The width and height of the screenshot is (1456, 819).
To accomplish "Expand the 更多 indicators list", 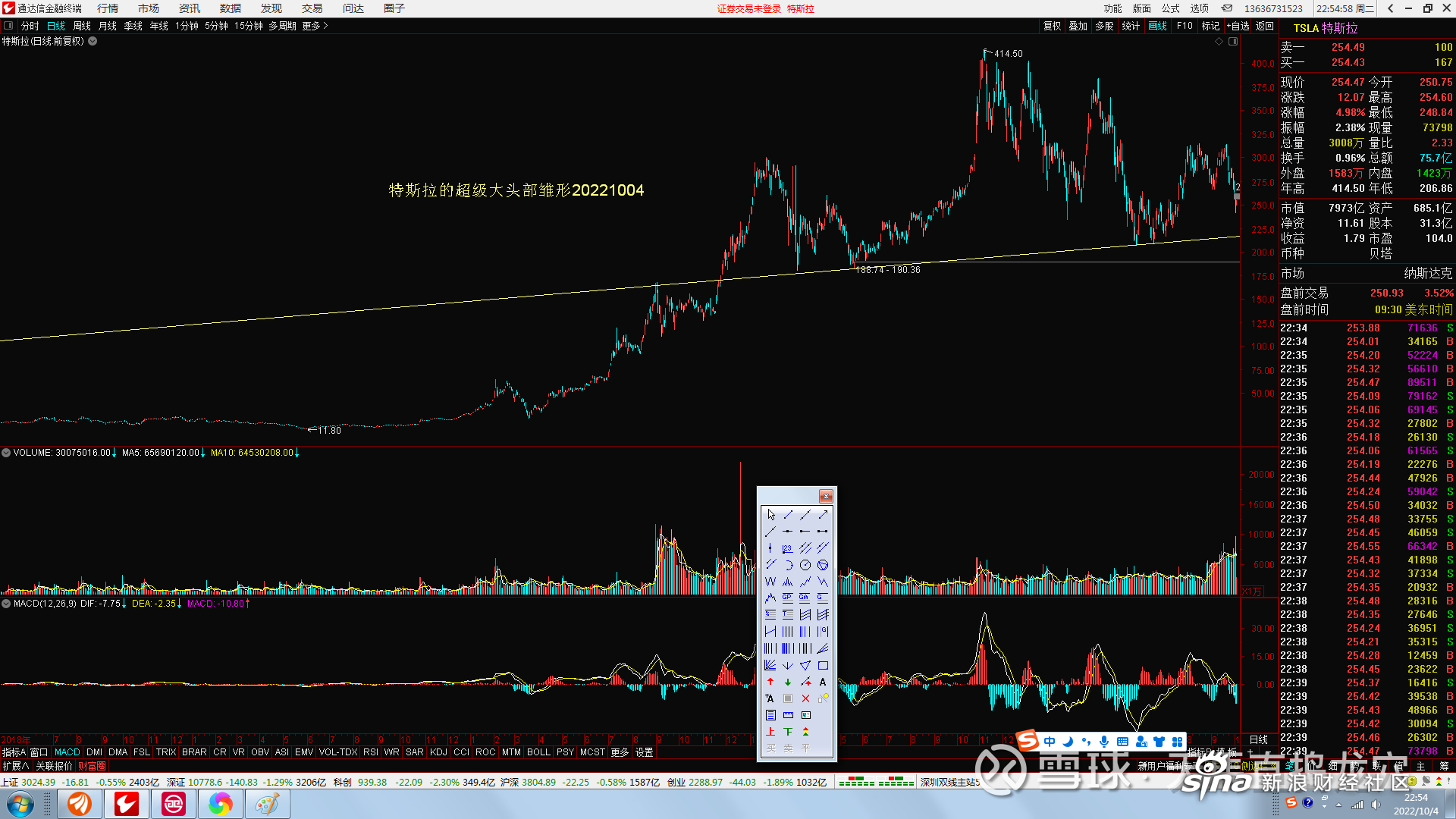I will click(x=620, y=752).
